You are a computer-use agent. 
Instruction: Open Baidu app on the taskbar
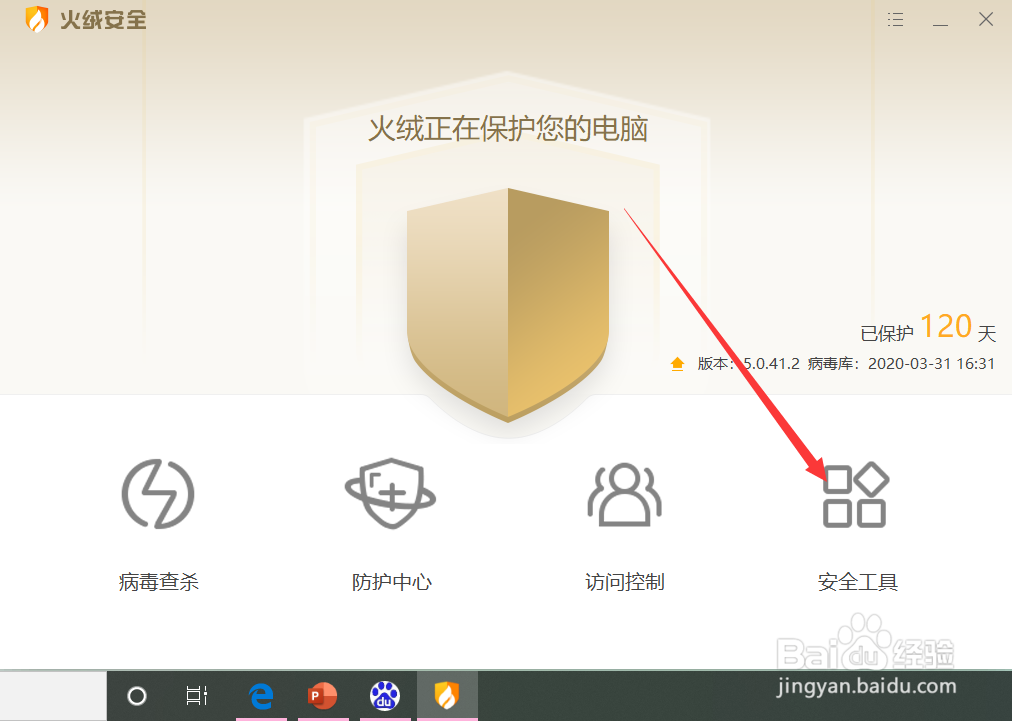pos(385,696)
